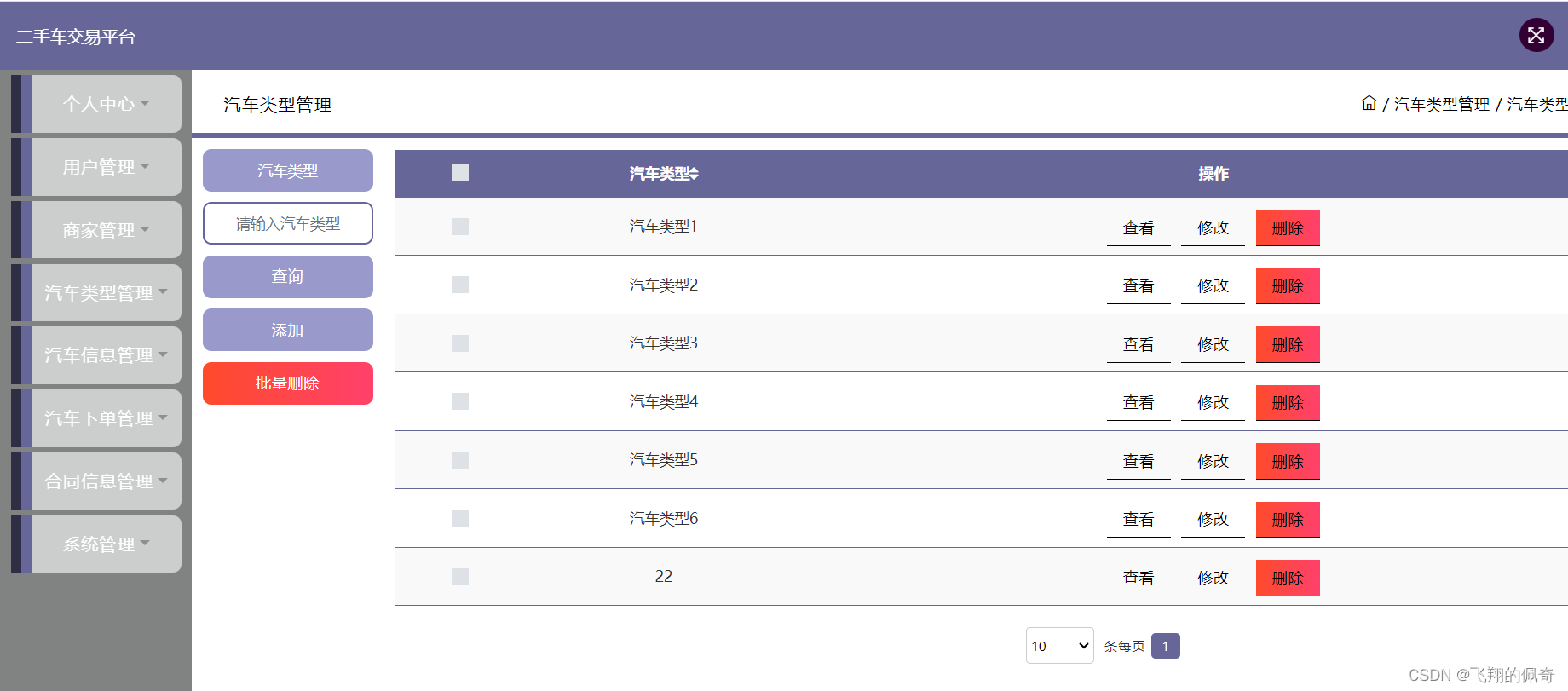
Task: Check the box for row 22
Action: click(460, 577)
